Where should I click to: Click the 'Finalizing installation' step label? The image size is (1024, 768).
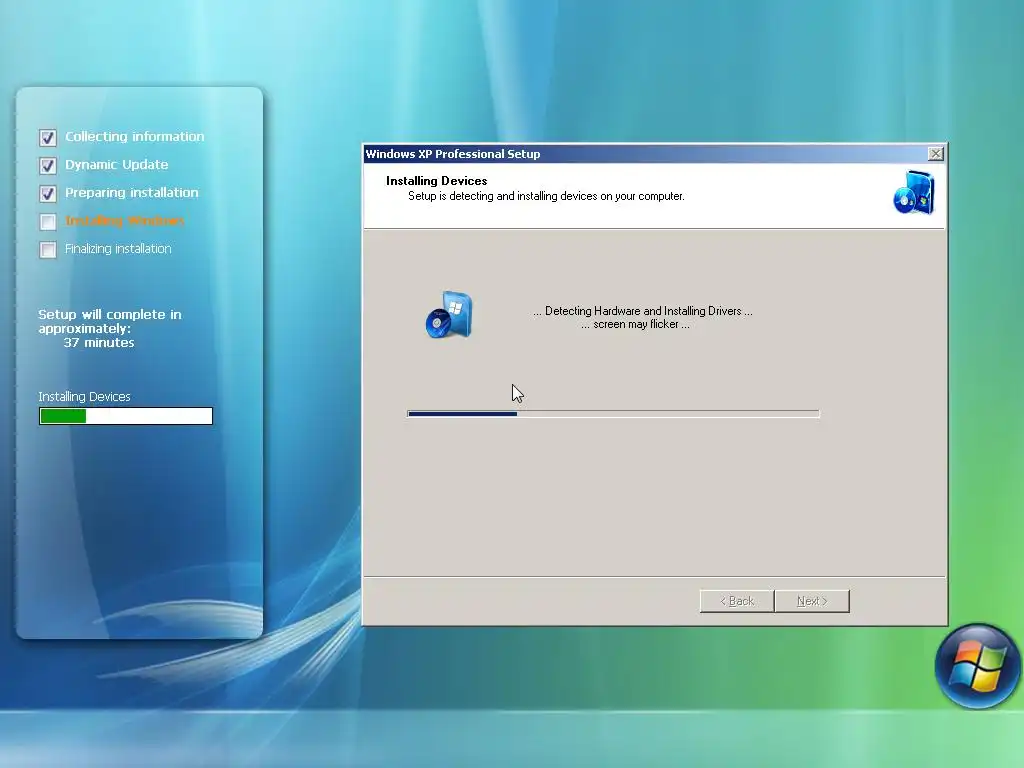pyautogui.click(x=118, y=249)
